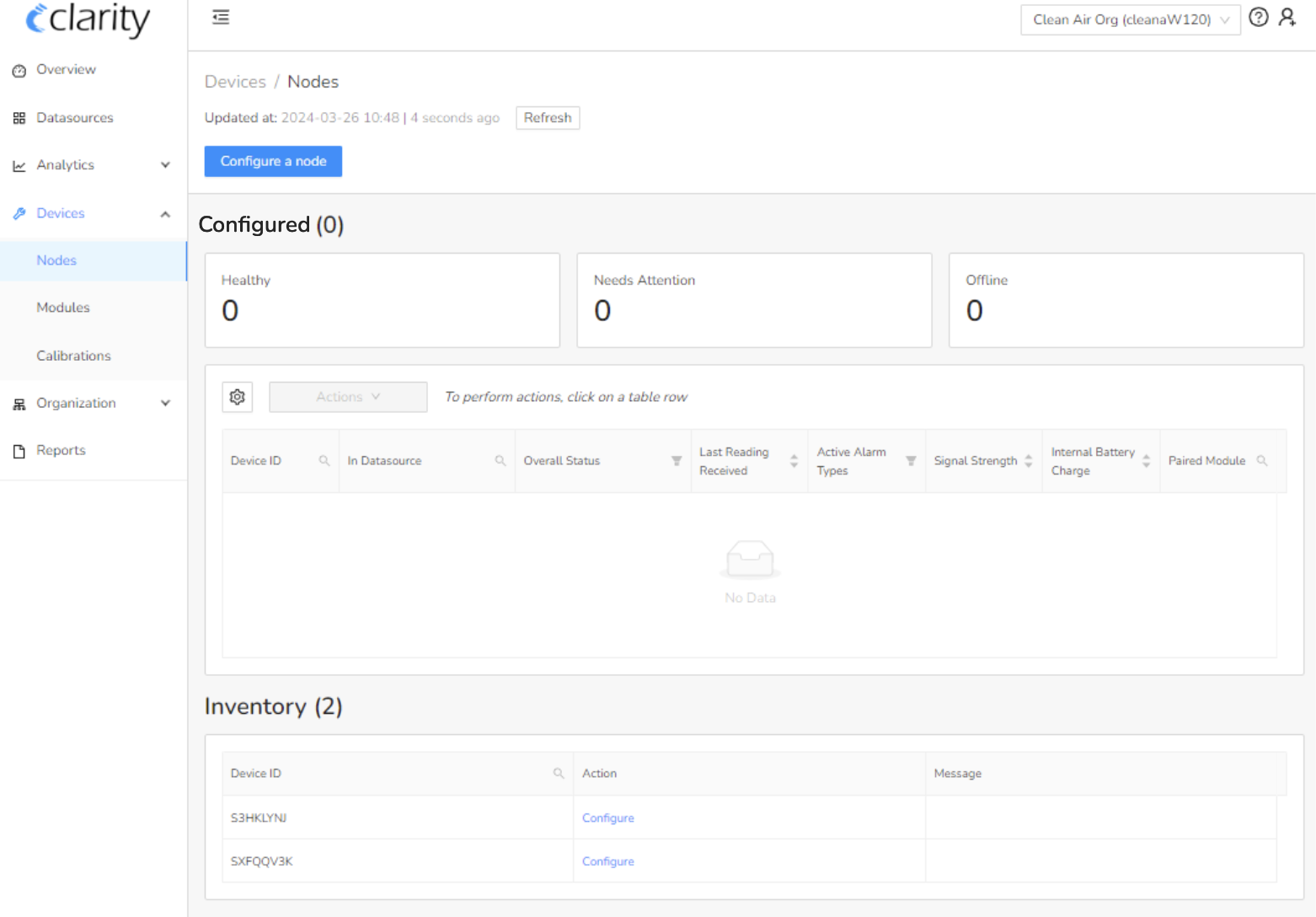
Task: Open the Overall Status filter funnel
Action: [677, 461]
